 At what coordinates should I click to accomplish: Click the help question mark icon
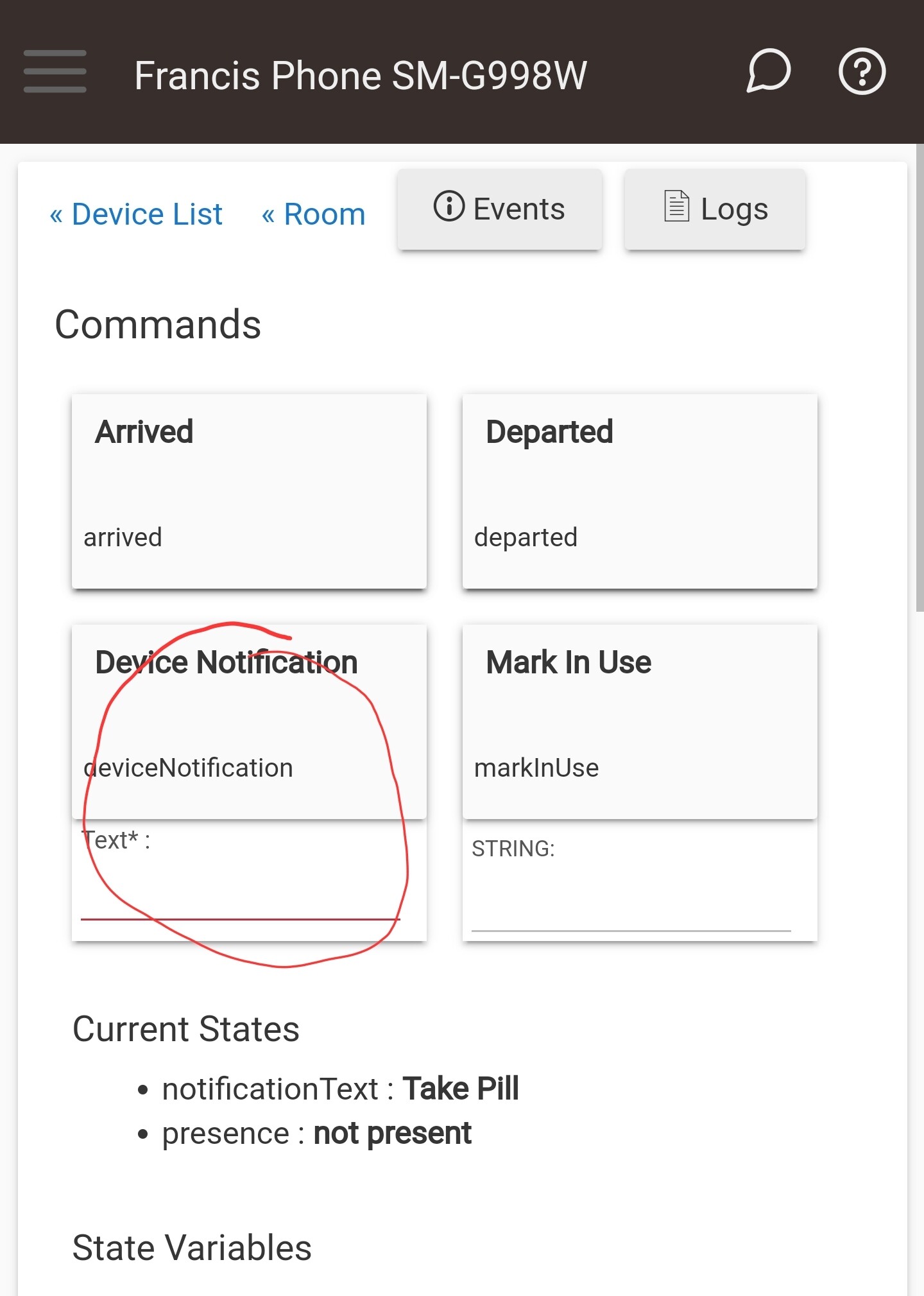tap(862, 71)
